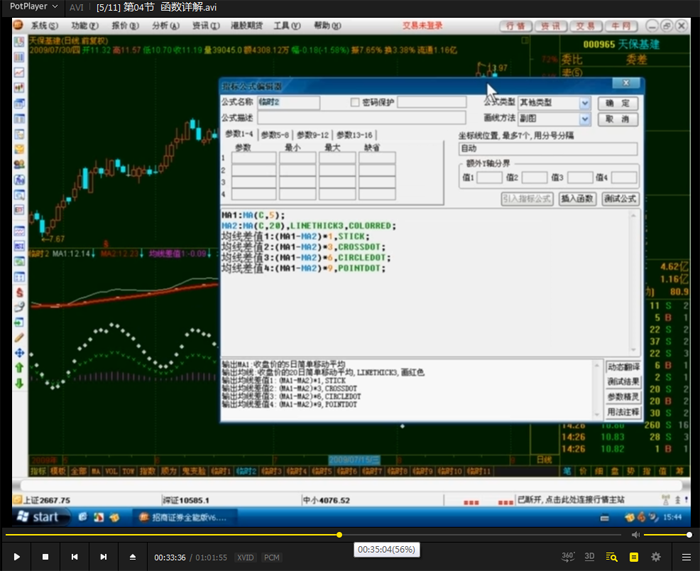Image resolution: width=700 pixels, height=571 pixels.
Task: Open PotPlayer settings gear
Action: click(656, 556)
